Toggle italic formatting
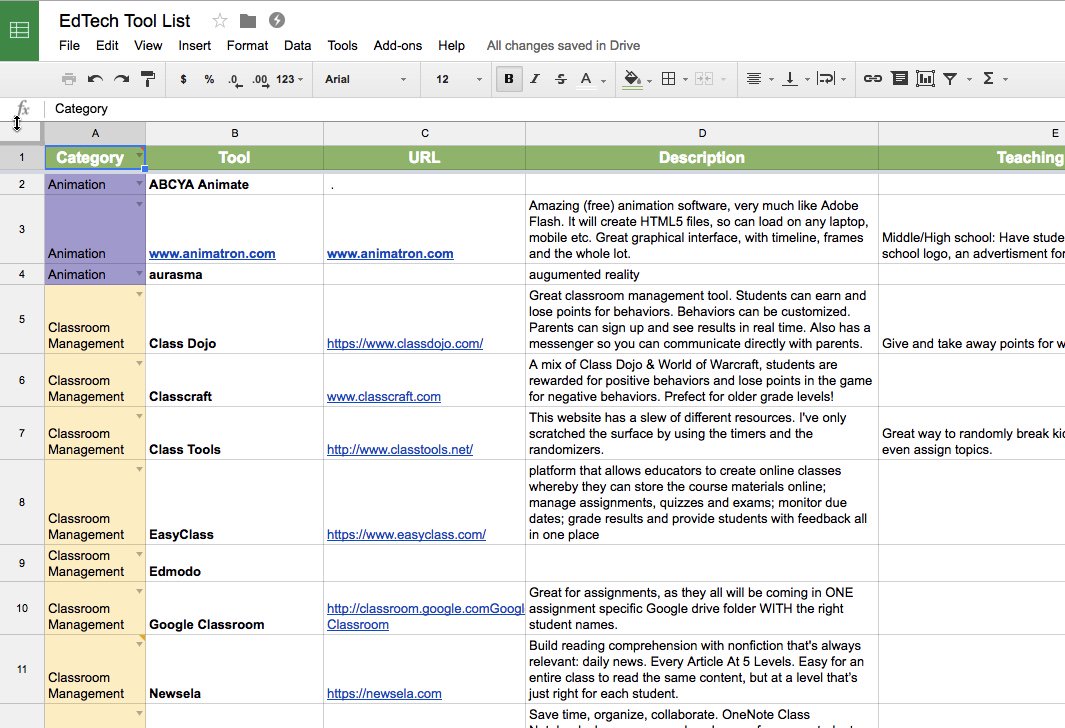Screen dimensions: 1065x728 (535, 79)
